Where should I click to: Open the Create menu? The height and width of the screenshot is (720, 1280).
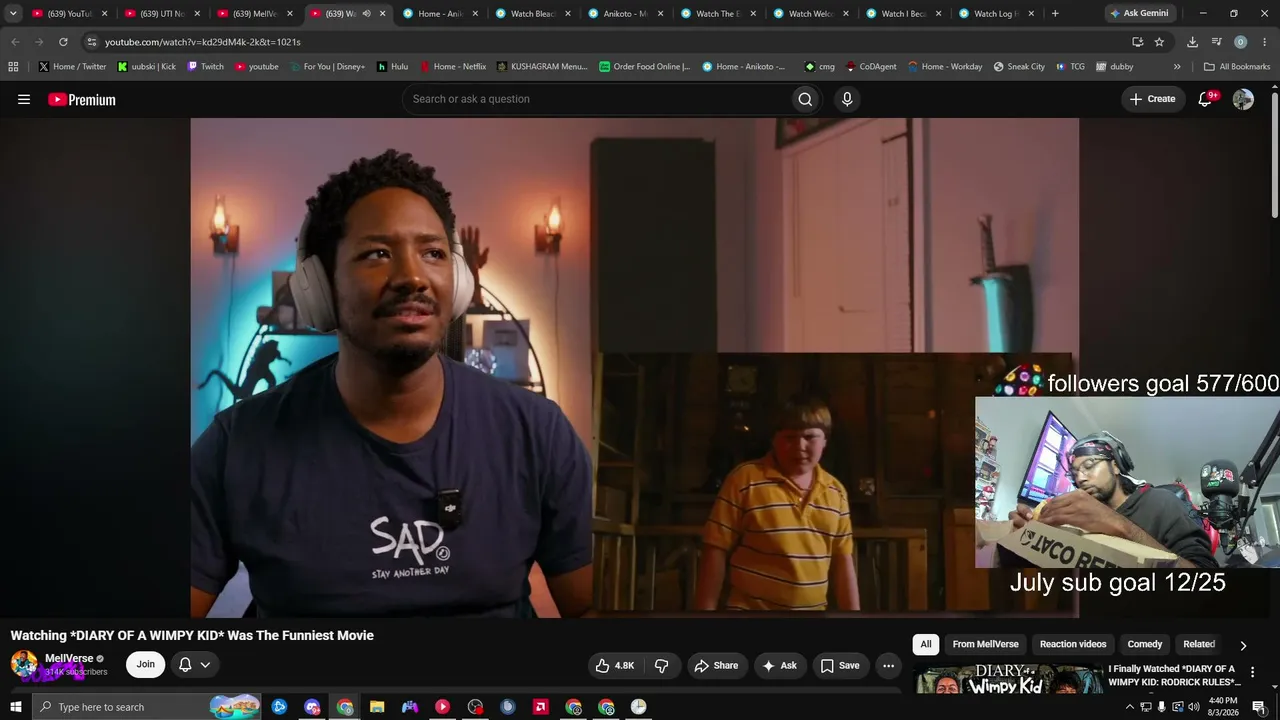(x=1152, y=99)
